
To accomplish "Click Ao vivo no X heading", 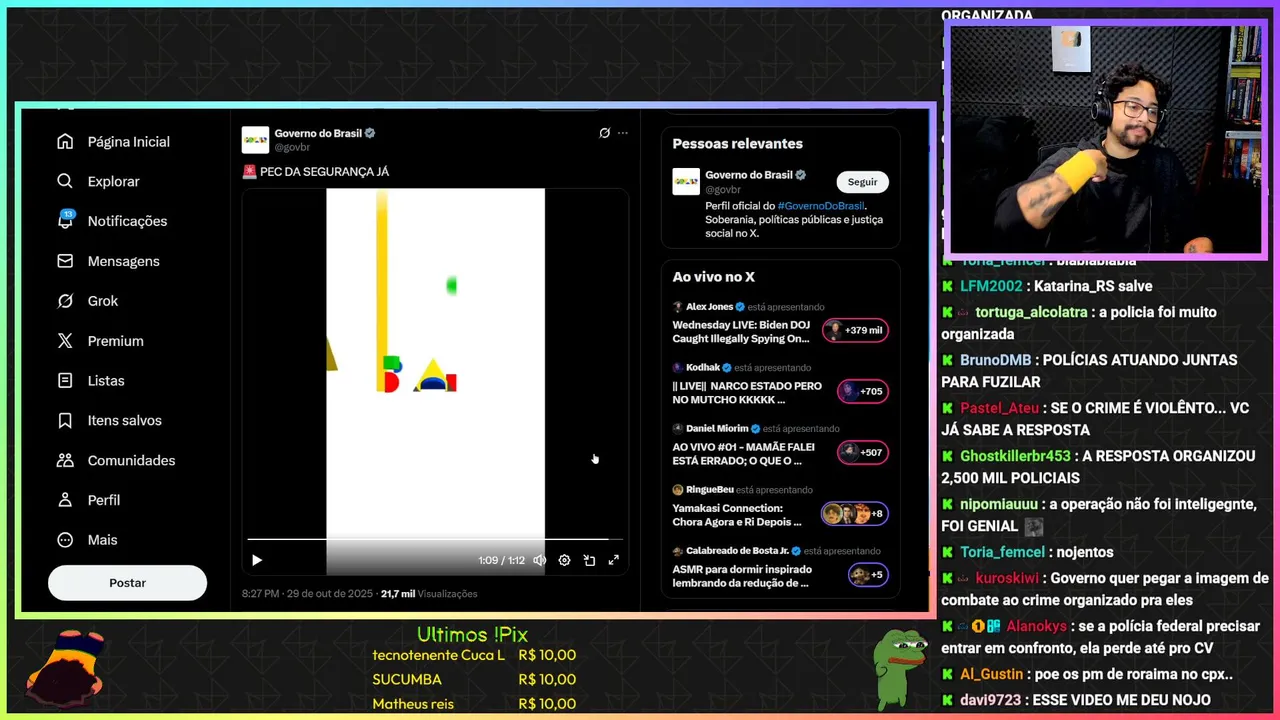I will (713, 277).
